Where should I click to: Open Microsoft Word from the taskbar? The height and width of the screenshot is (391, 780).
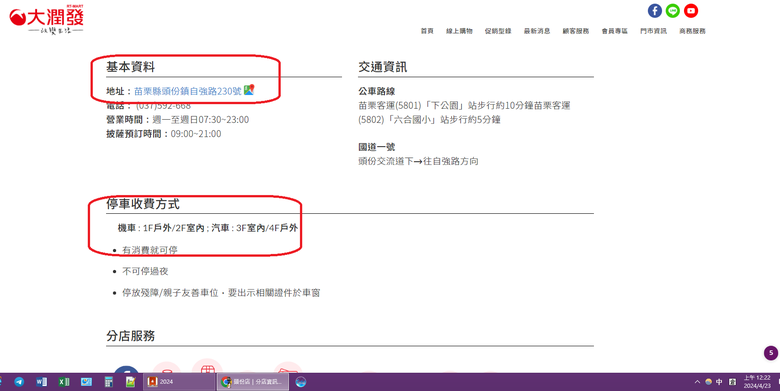click(x=41, y=382)
